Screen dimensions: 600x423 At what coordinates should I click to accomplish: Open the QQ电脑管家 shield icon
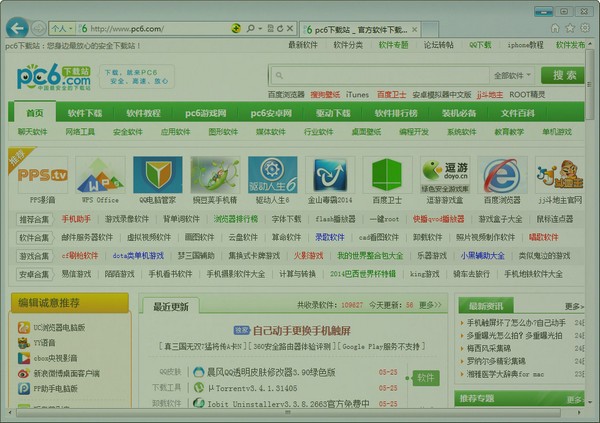[x=158, y=175]
